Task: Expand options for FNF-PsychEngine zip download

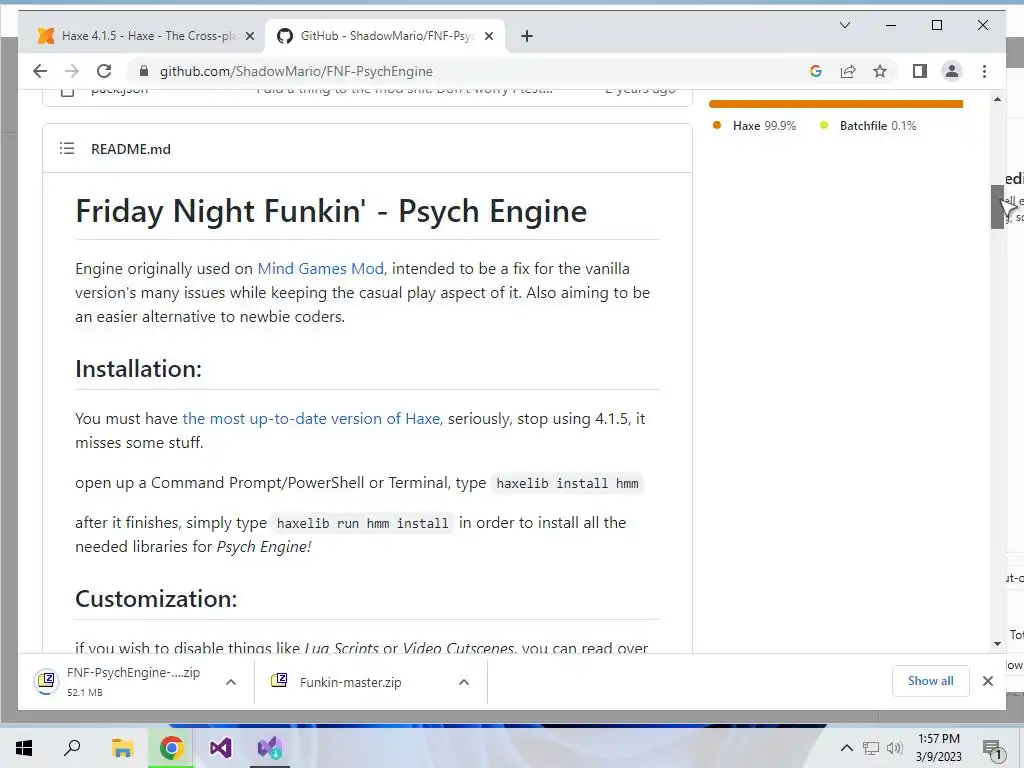Action: coord(231,682)
